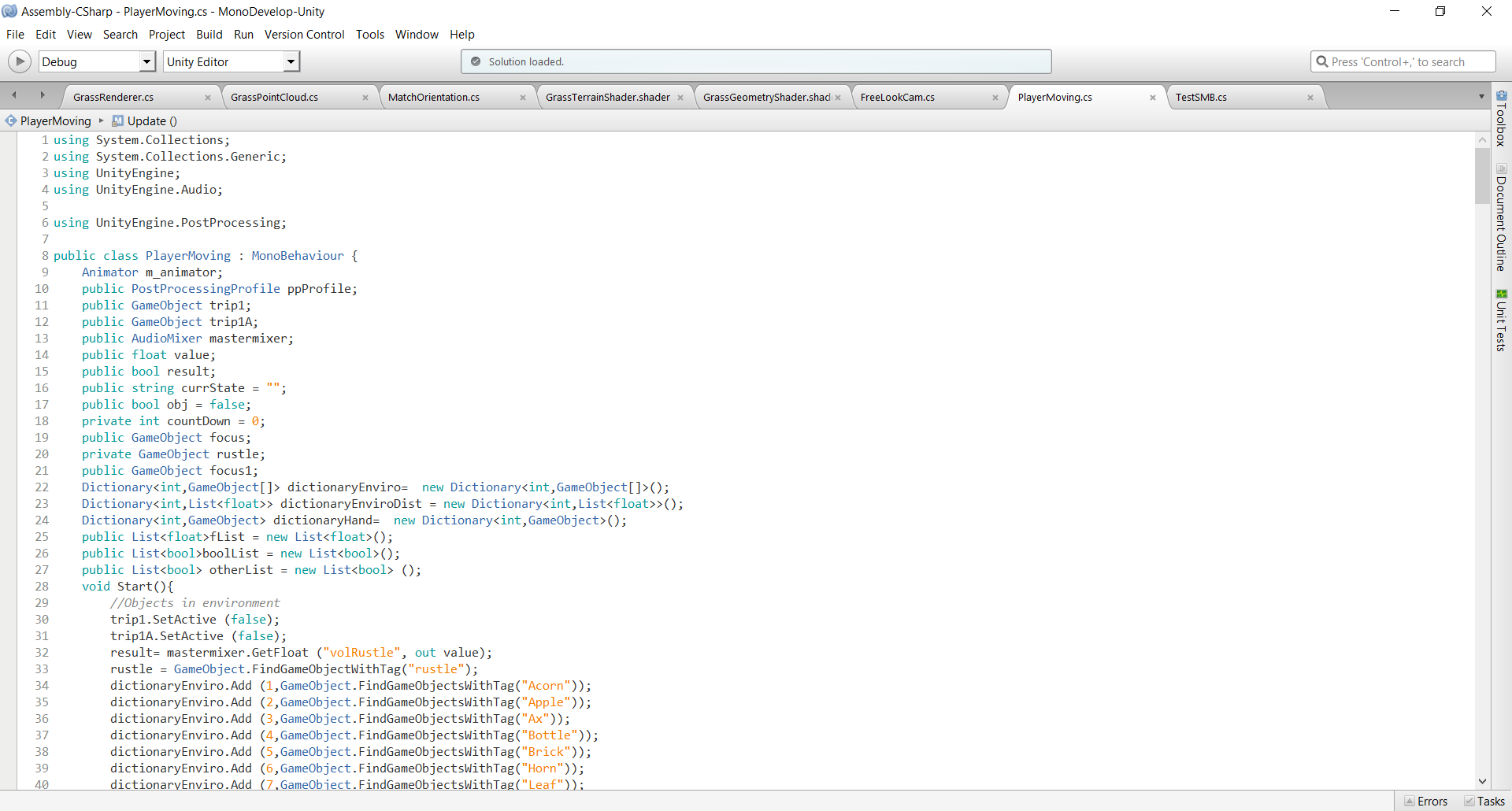
Task: Close the GrassPointCloud.cs tab
Action: tap(365, 98)
